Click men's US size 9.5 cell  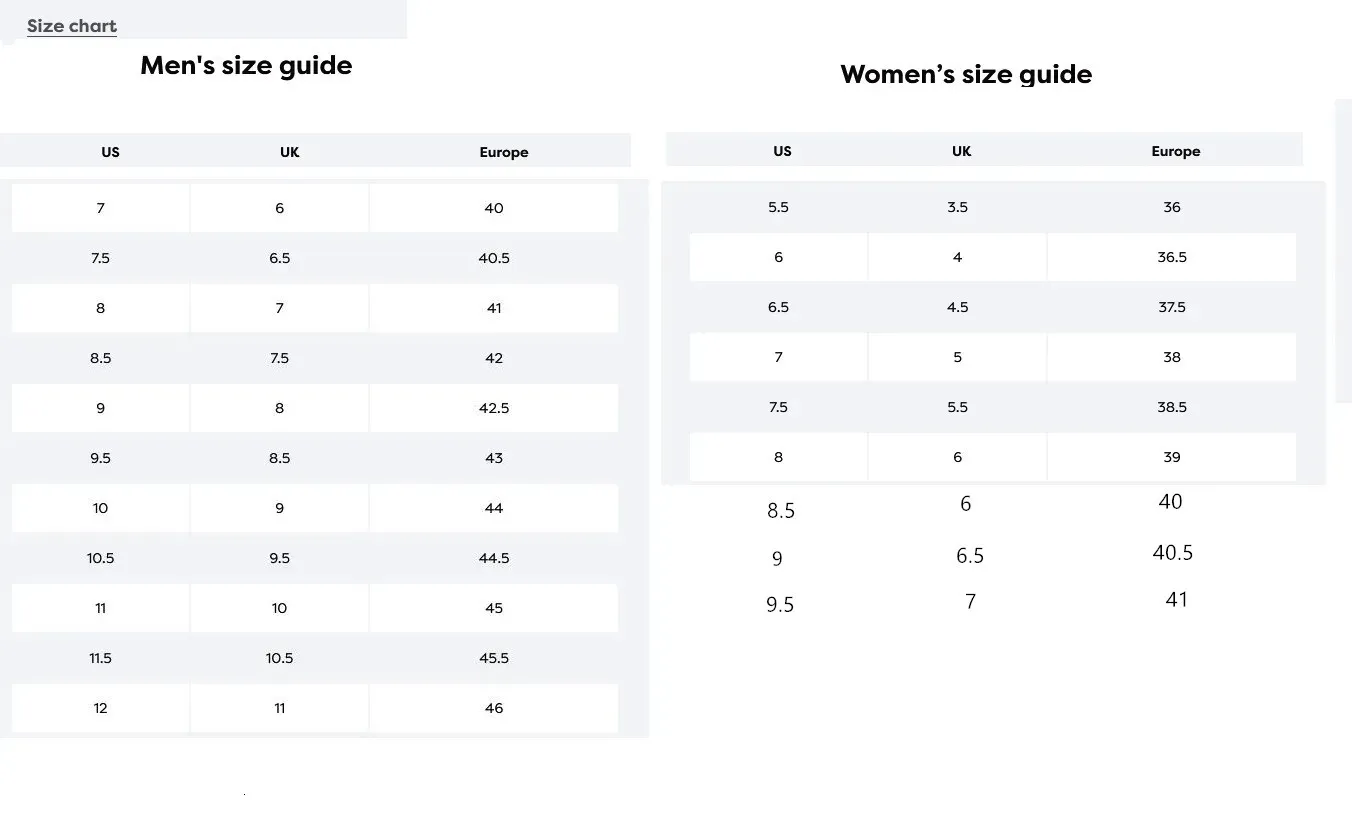coord(100,458)
